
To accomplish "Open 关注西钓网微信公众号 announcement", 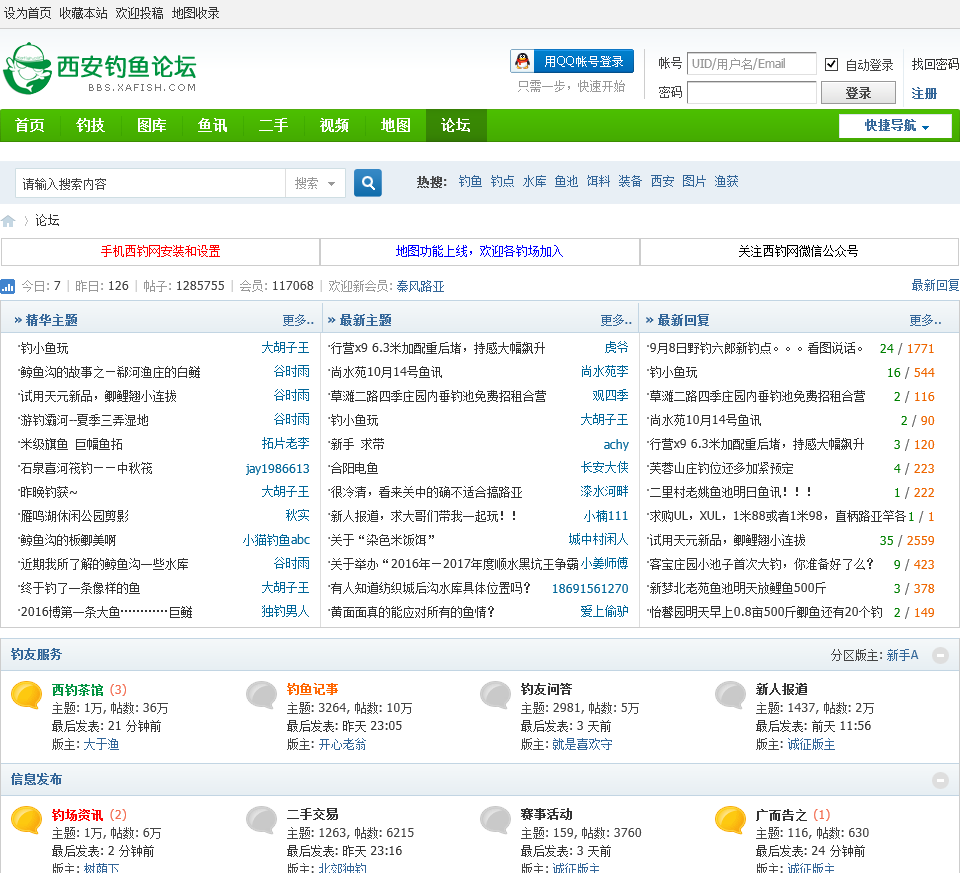I will point(798,252).
